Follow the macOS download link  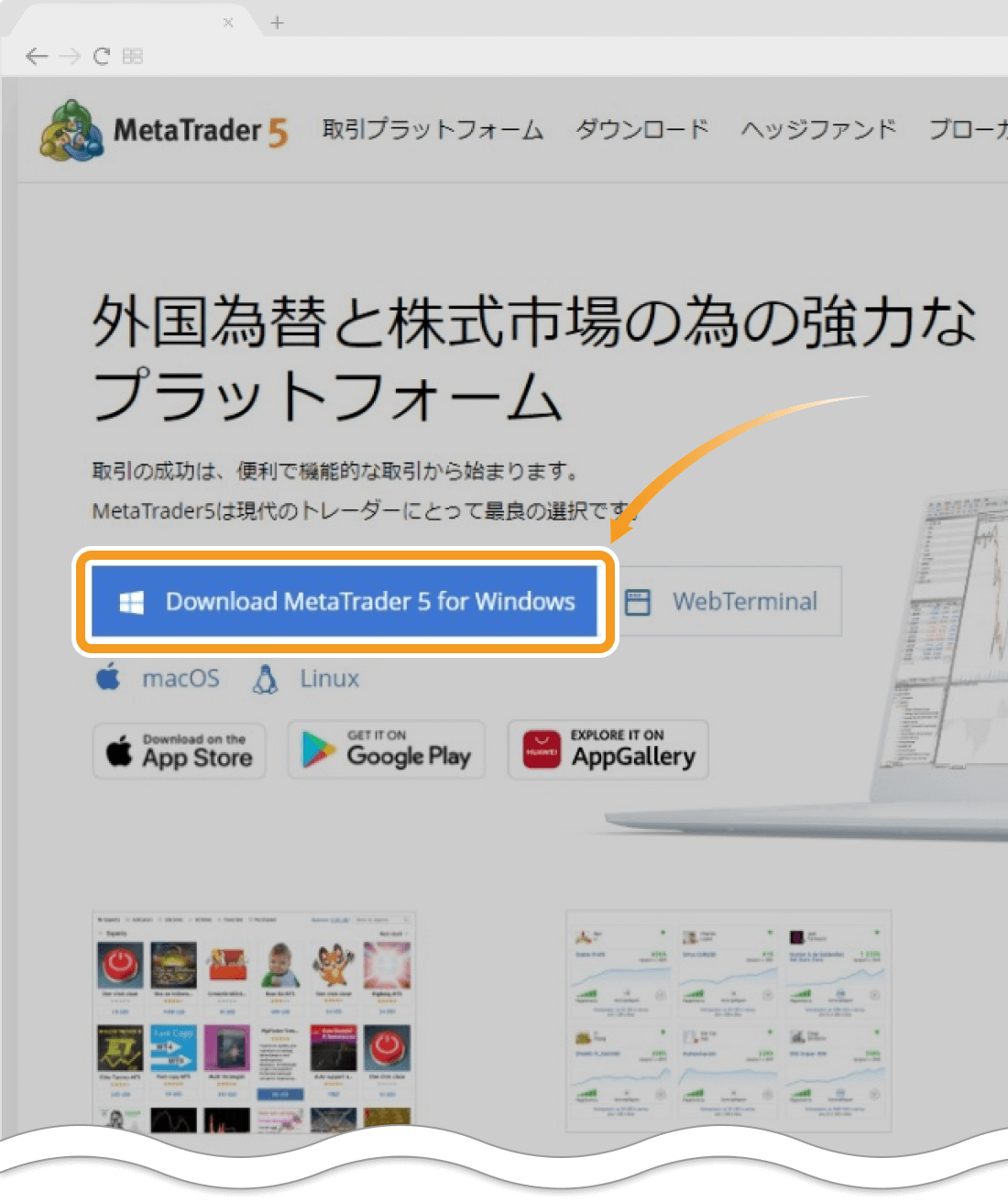[181, 679]
